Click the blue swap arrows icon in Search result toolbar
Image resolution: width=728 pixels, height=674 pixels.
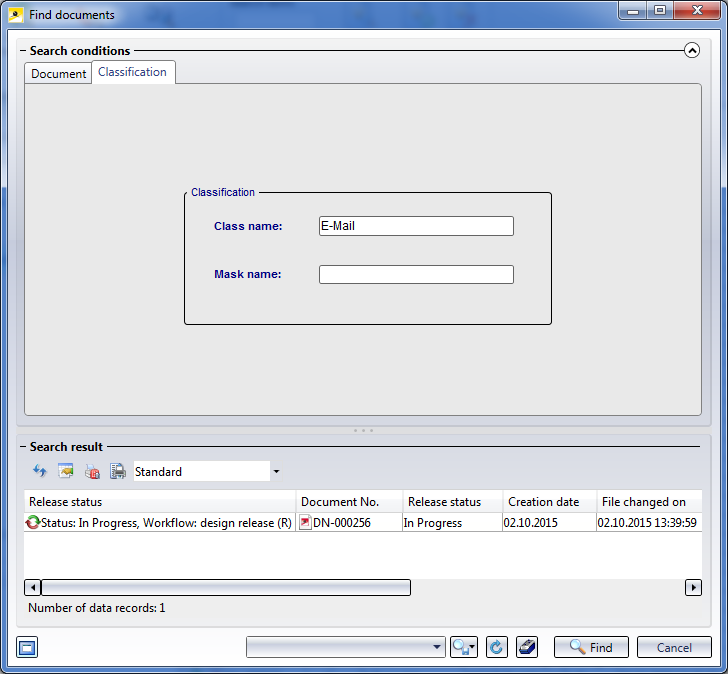40,471
